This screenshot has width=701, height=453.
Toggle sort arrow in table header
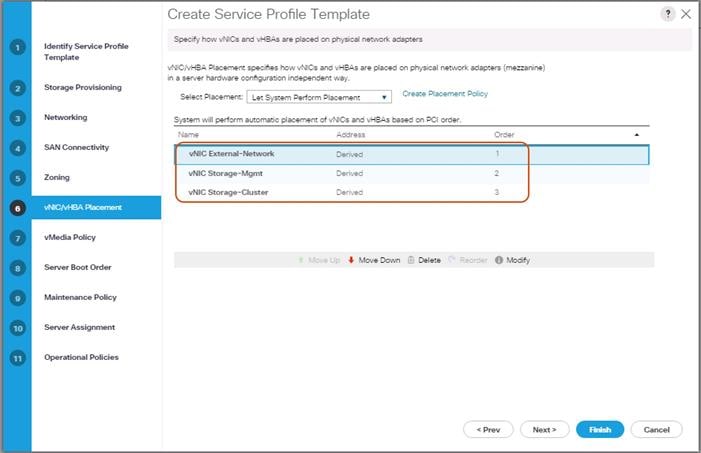pos(637,134)
